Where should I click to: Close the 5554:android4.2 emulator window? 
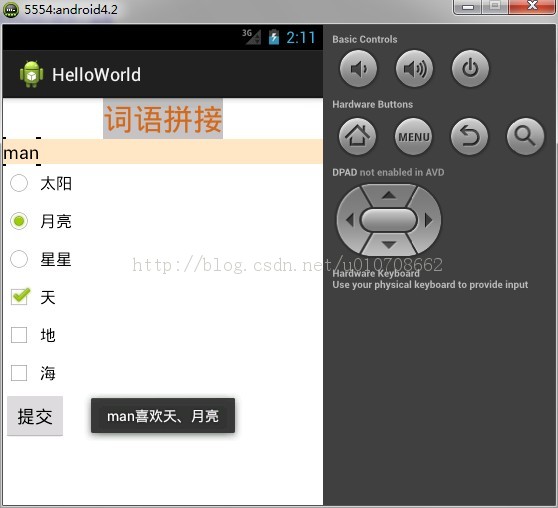pyautogui.click(x=532, y=6)
